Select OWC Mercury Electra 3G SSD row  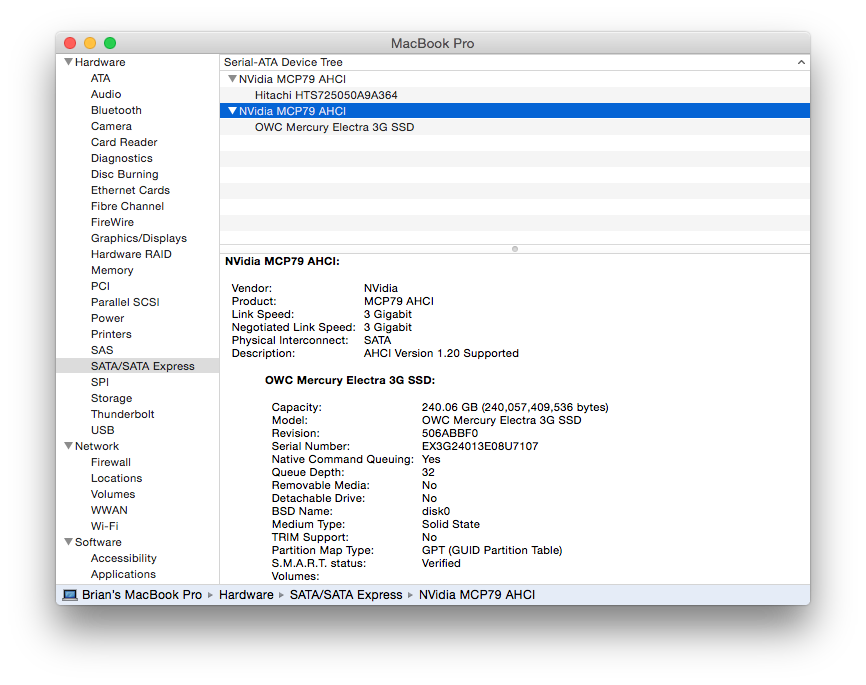(515, 127)
